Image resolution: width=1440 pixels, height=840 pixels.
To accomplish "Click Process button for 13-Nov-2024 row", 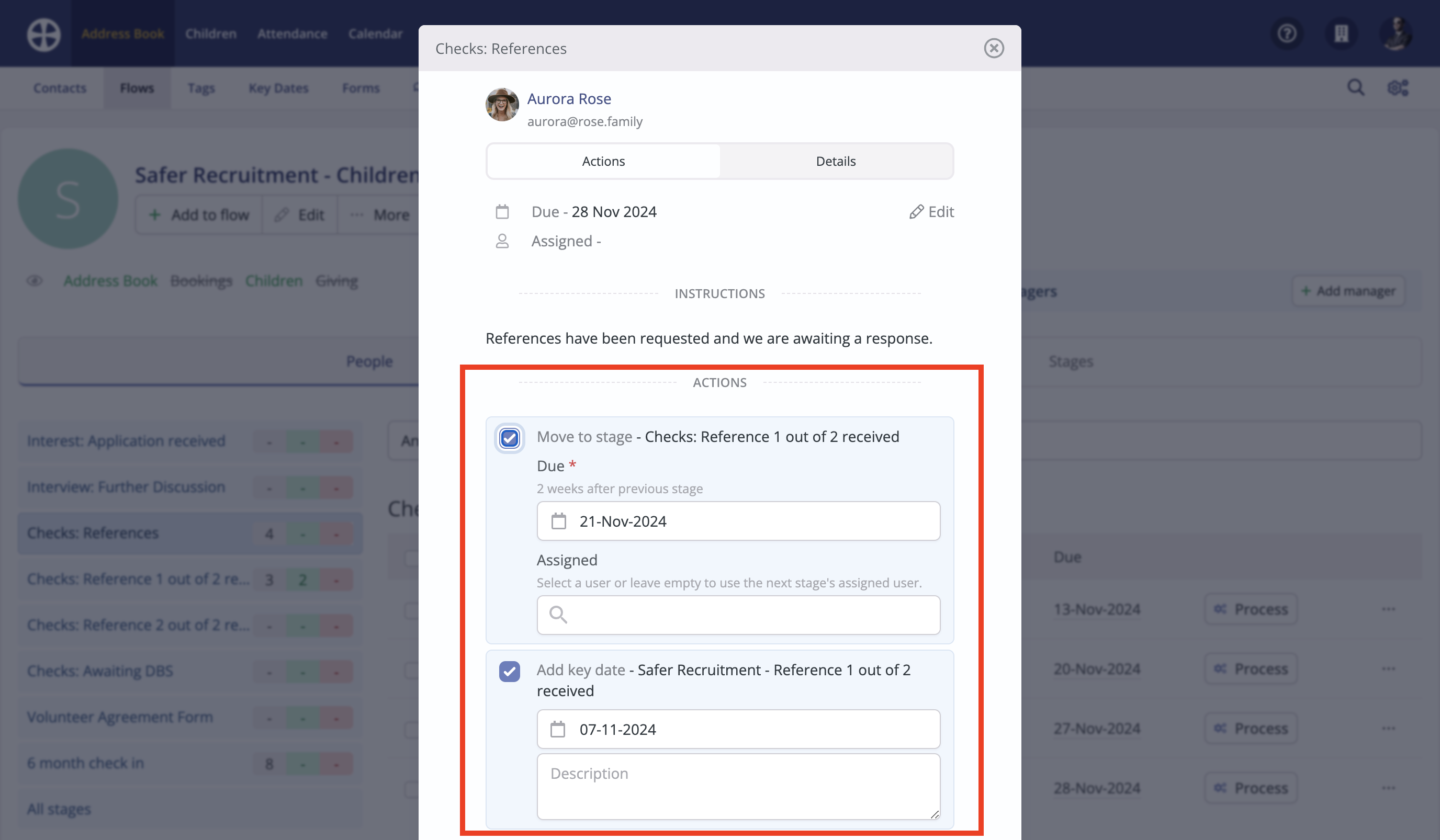I will (x=1251, y=609).
